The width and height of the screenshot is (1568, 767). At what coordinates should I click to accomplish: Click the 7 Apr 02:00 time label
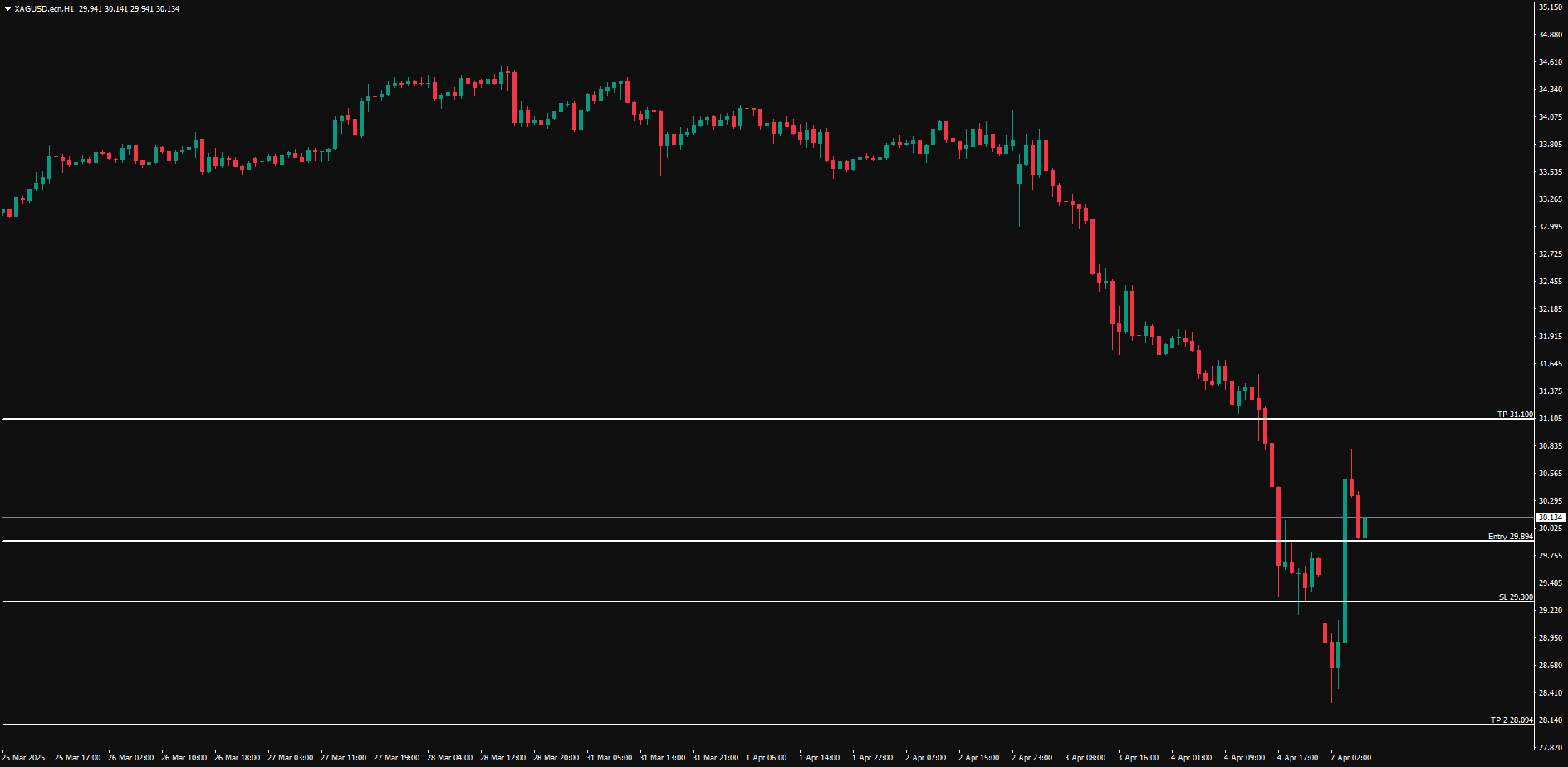coord(1350,758)
